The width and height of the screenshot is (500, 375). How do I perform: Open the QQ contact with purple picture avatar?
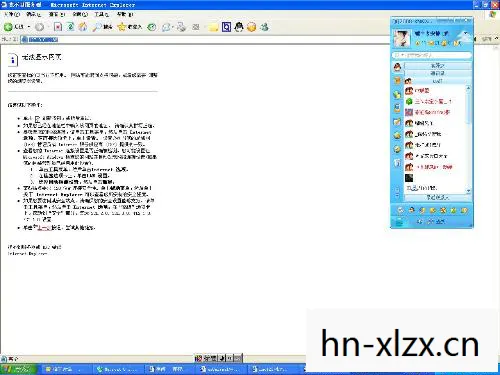click(x=435, y=112)
